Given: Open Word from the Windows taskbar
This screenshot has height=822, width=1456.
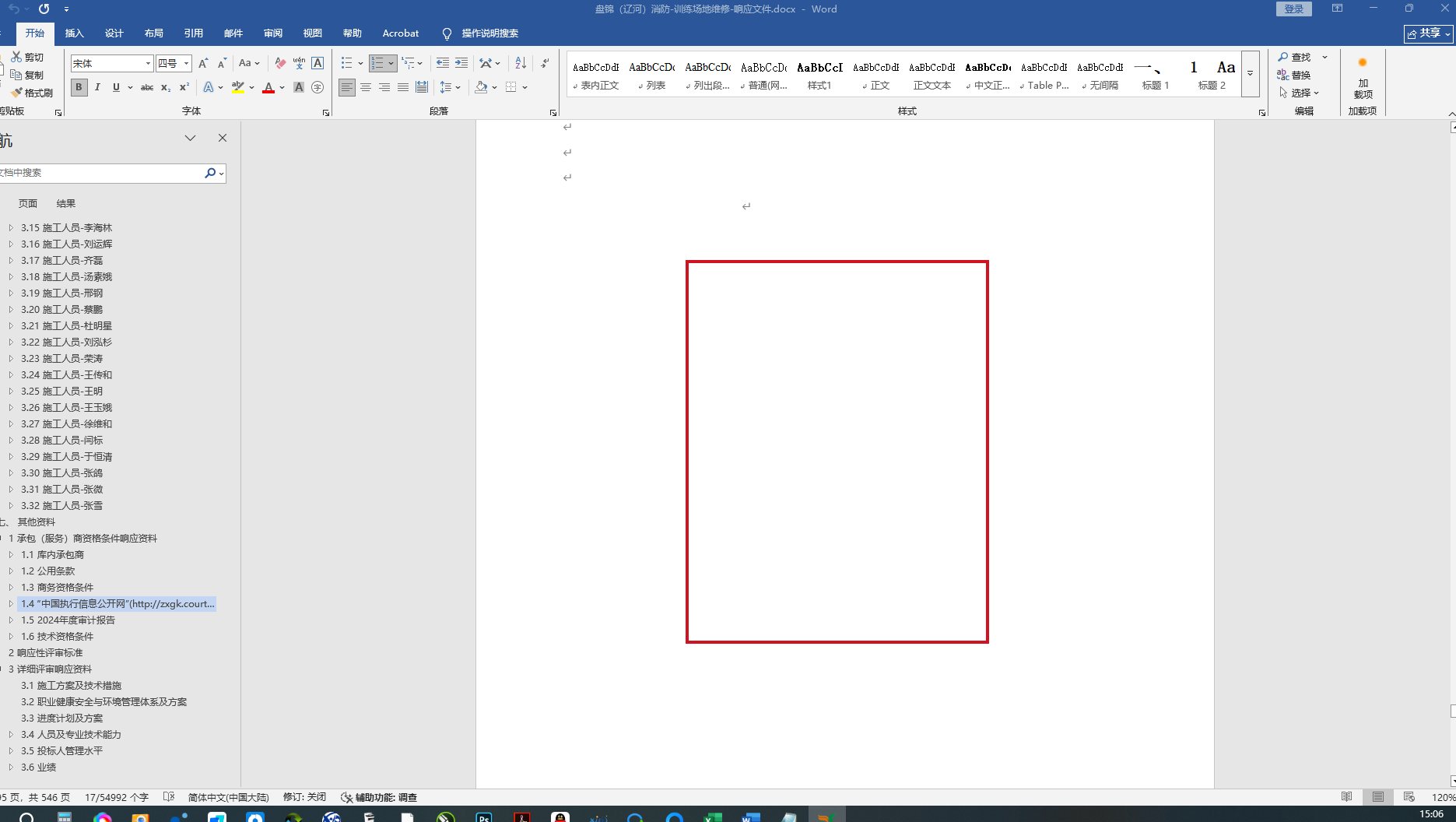Looking at the screenshot, I should click(750, 817).
